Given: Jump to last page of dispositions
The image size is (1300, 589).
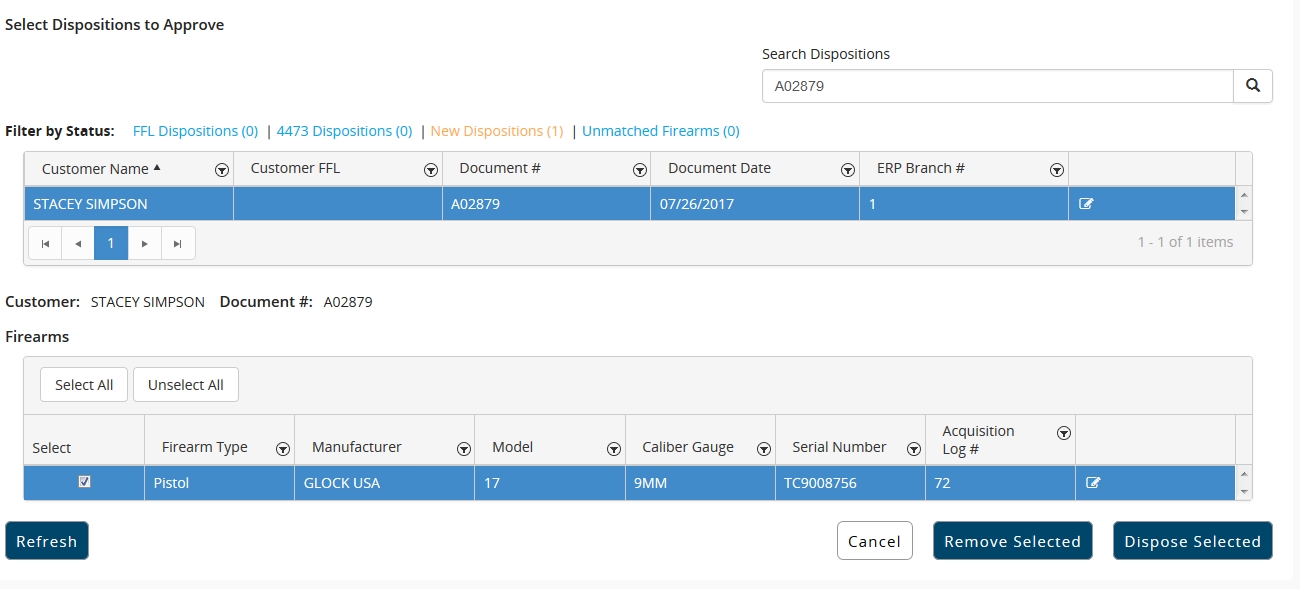Looking at the screenshot, I should (x=178, y=243).
